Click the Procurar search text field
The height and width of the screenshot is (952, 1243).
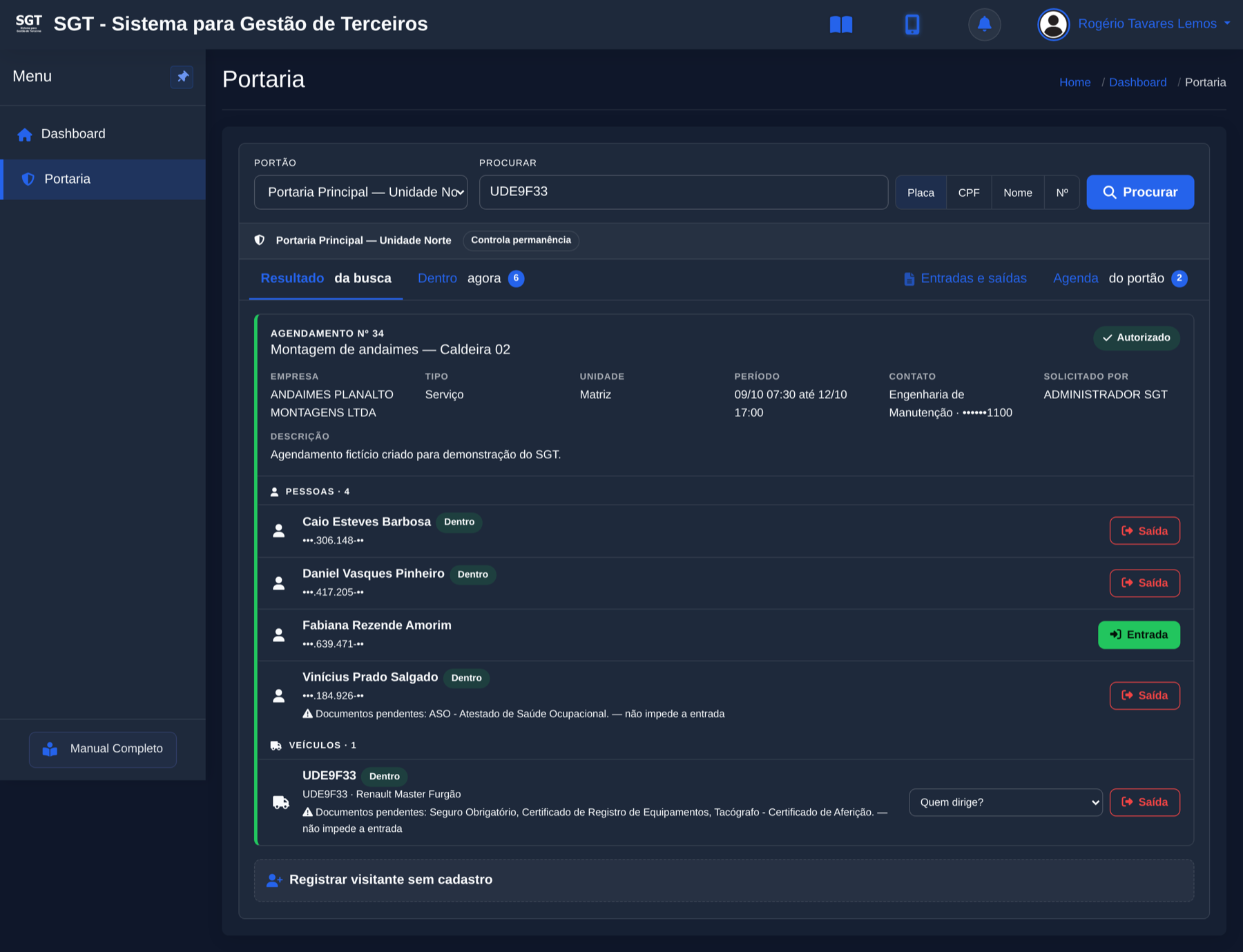pyautogui.click(x=684, y=192)
